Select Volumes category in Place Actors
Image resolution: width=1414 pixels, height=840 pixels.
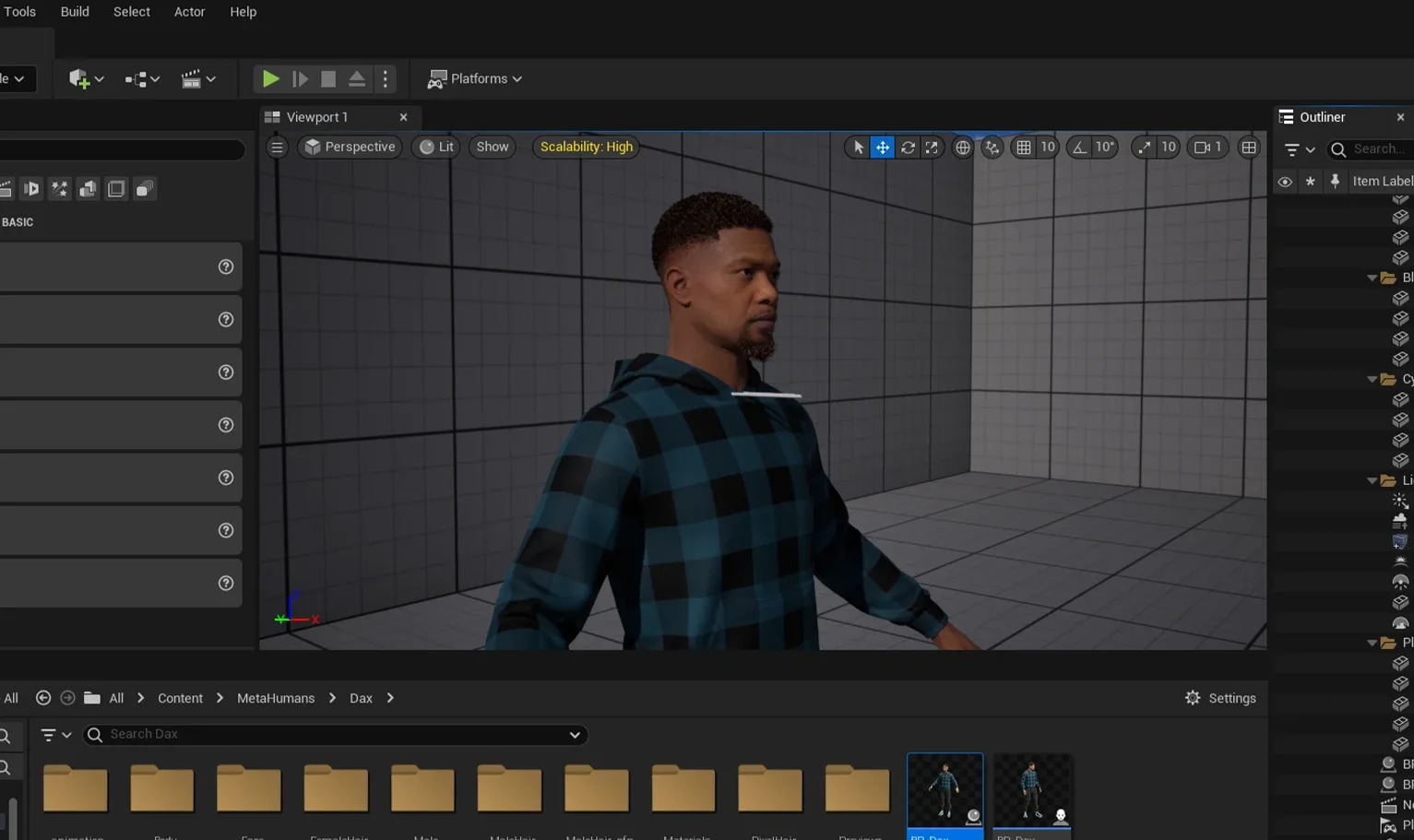(116, 189)
